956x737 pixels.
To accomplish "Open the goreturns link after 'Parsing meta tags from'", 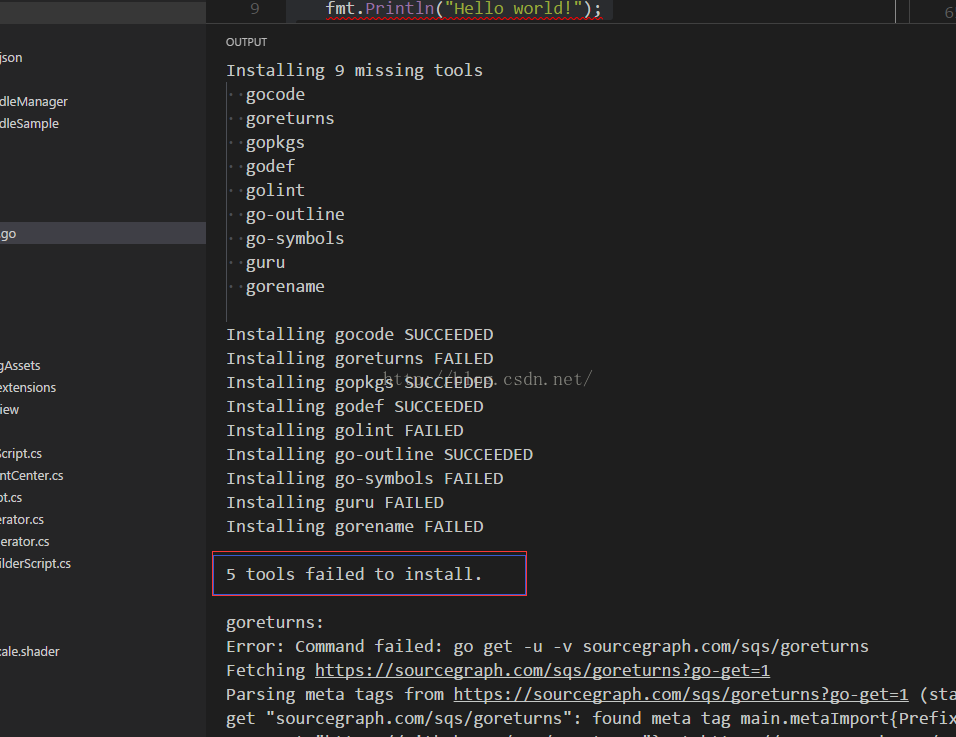I will tap(680, 694).
